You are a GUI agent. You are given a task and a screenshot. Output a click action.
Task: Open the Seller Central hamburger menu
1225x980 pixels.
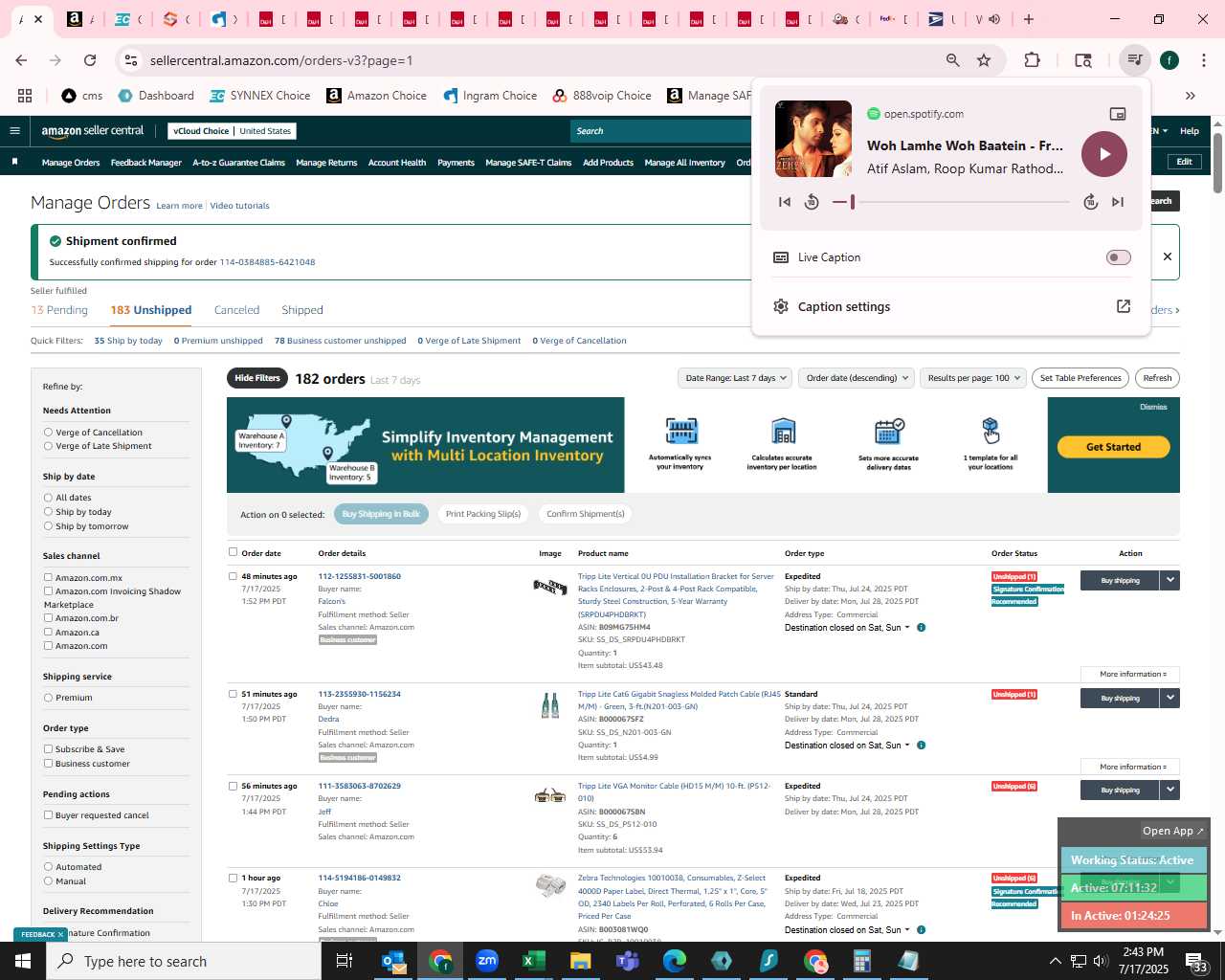pyautogui.click(x=14, y=131)
